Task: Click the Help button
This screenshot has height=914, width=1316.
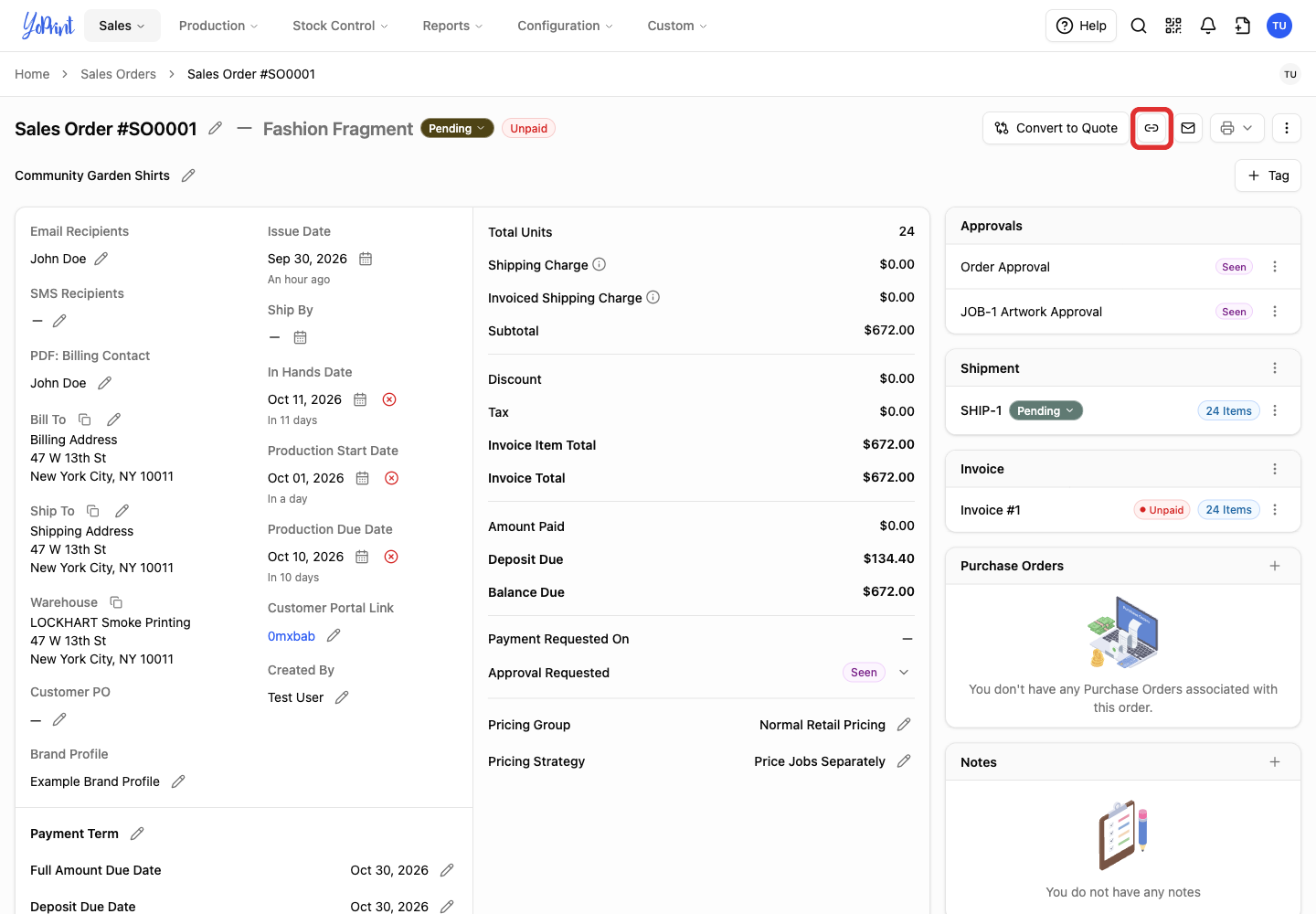Action: pos(1081,26)
